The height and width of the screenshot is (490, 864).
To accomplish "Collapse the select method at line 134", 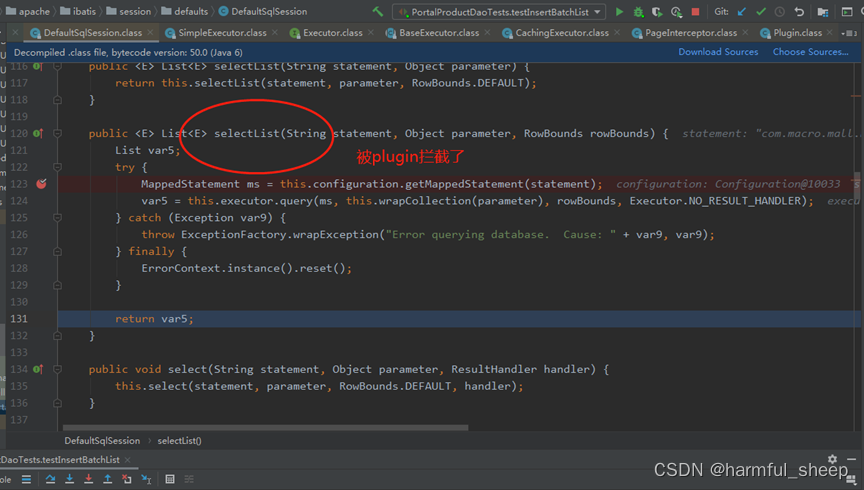I will pyautogui.click(x=57, y=369).
